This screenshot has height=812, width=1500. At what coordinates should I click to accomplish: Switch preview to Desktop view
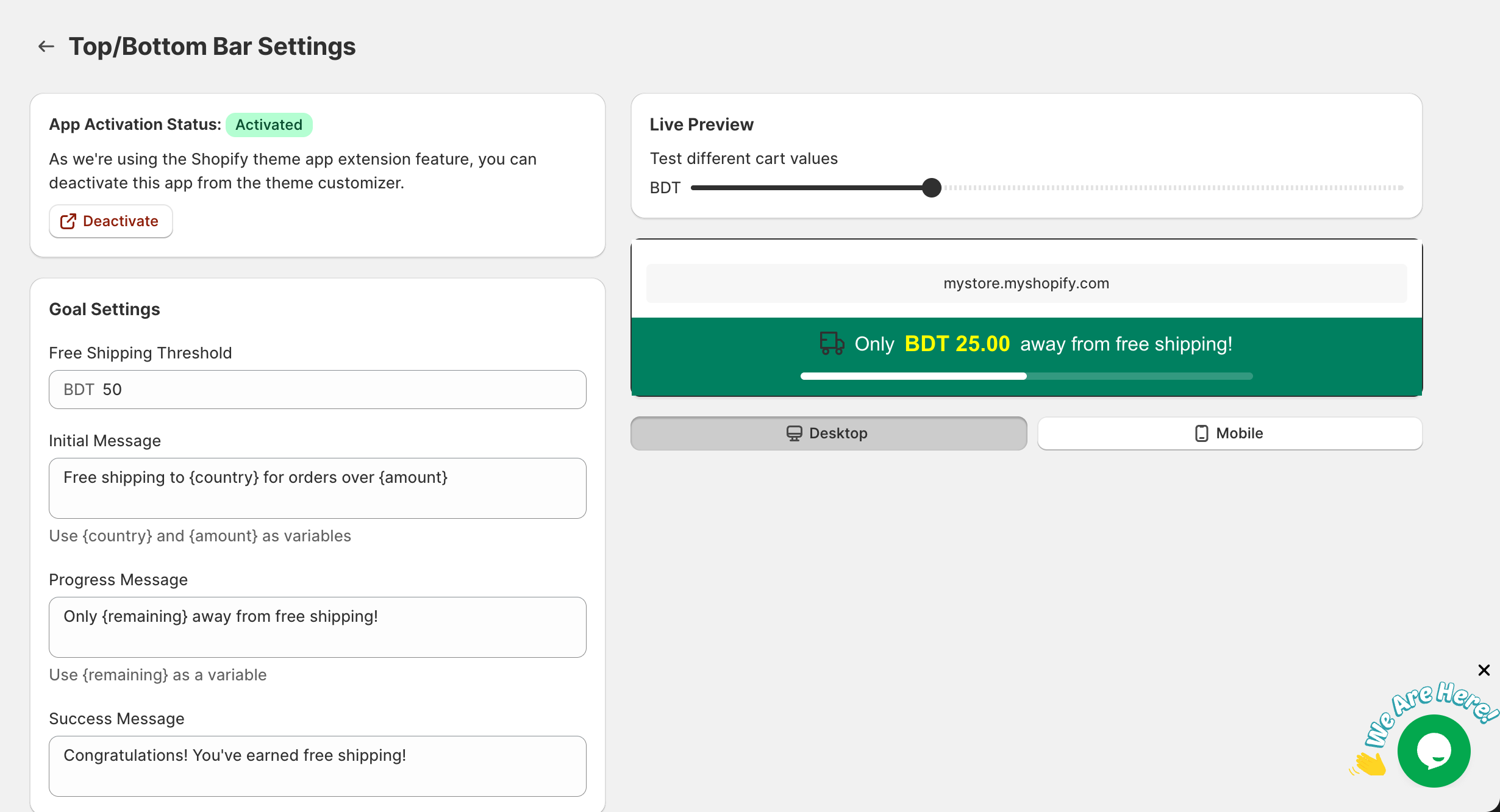pyautogui.click(x=829, y=433)
